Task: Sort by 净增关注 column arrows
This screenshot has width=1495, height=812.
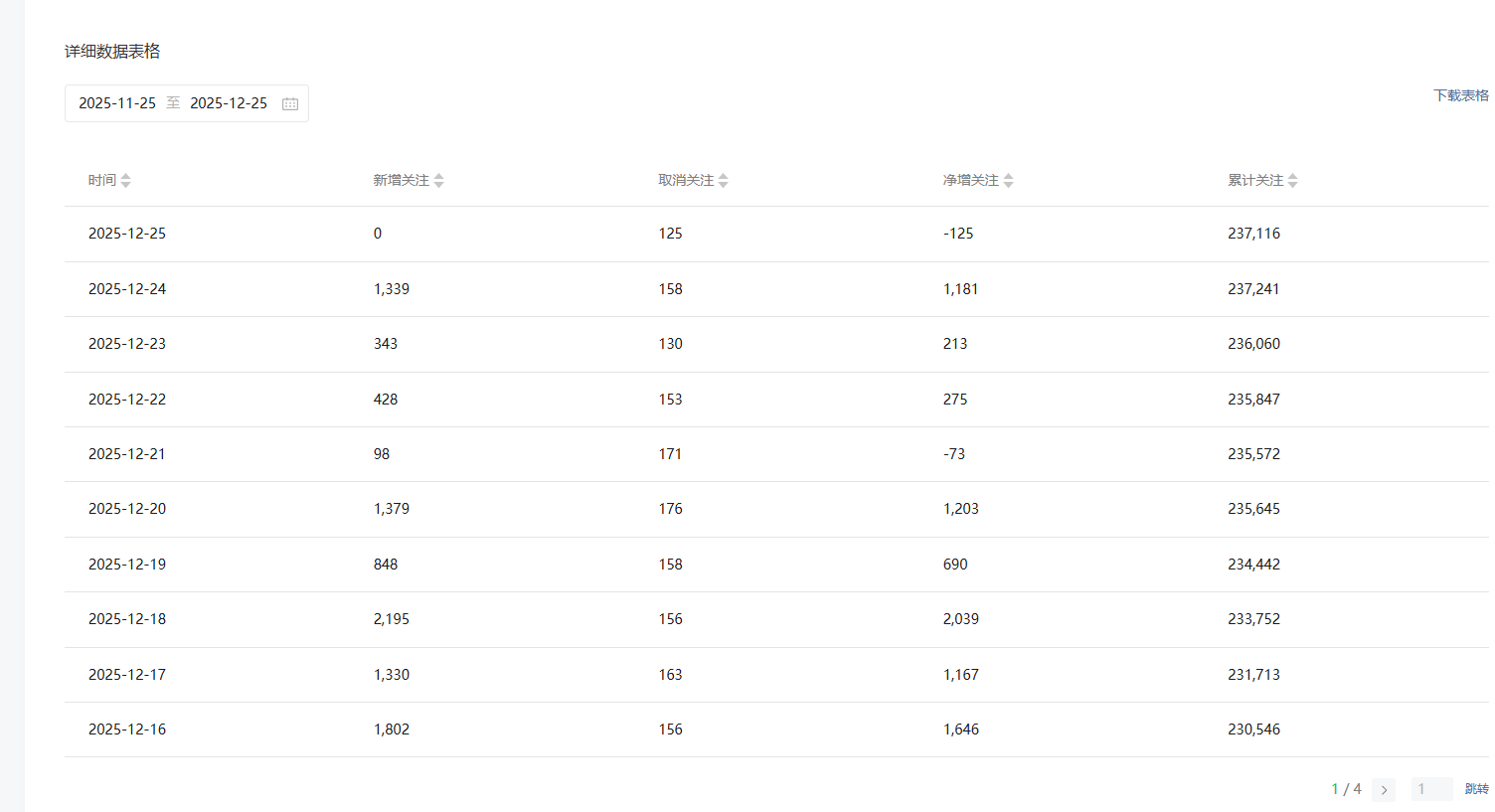Action: point(1009,180)
